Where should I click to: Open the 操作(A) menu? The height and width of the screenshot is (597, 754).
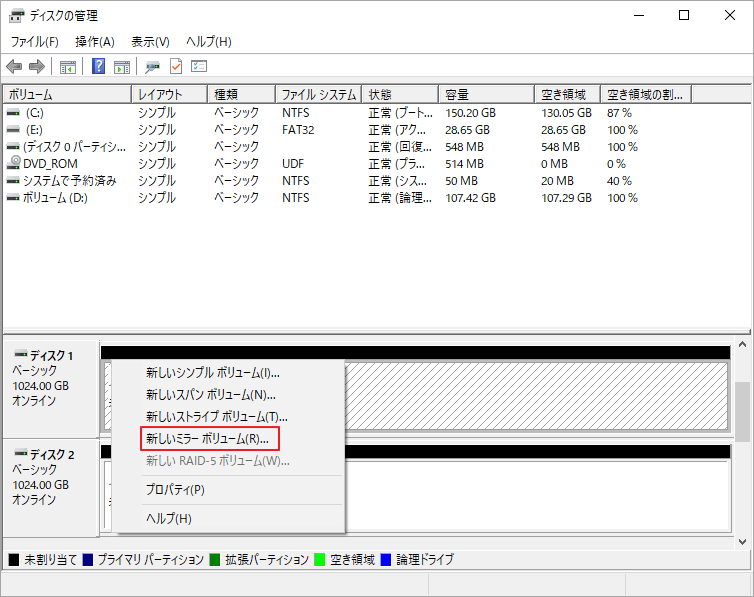(x=95, y=42)
